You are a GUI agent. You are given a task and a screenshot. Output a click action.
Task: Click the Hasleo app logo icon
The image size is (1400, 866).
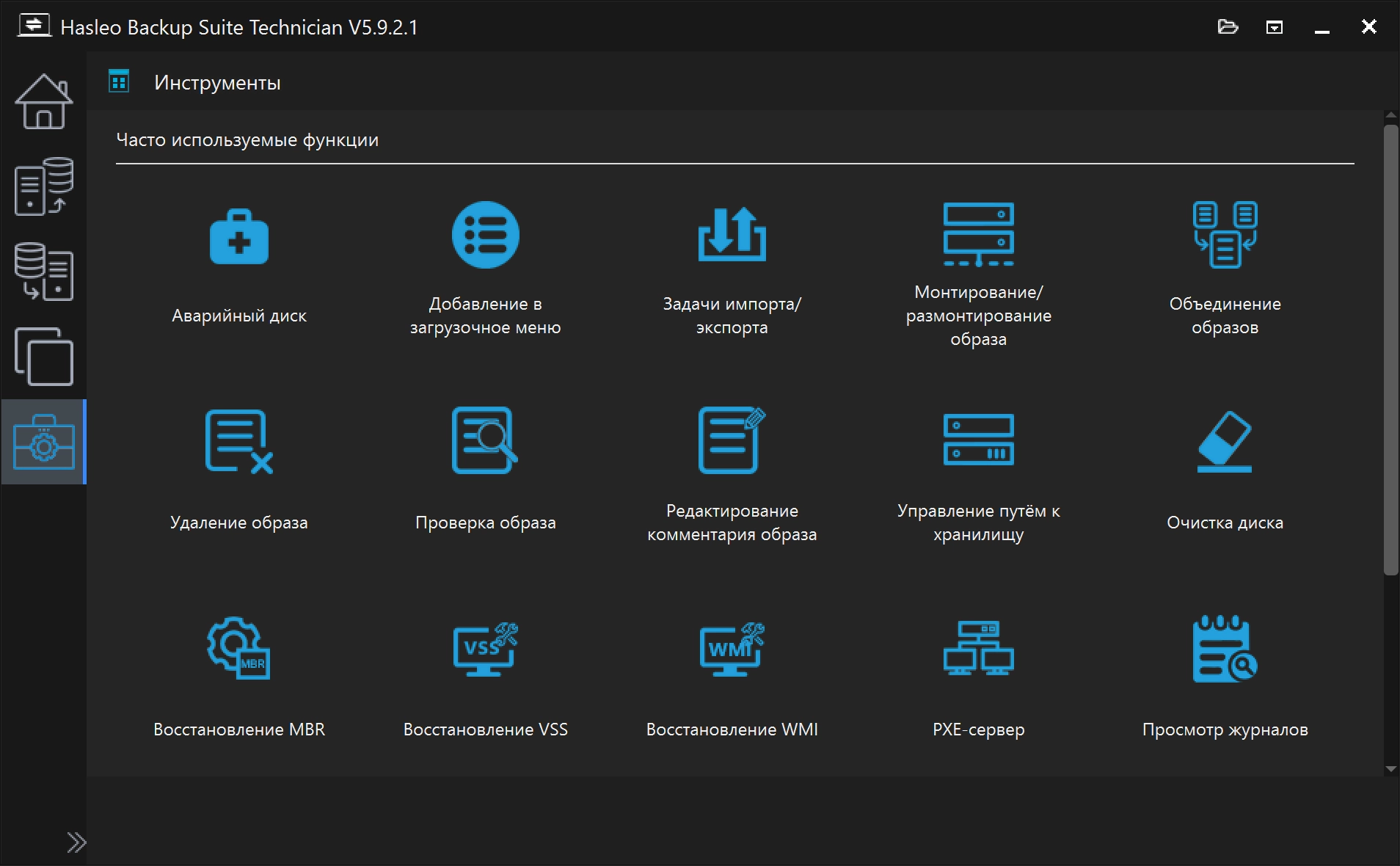34,26
